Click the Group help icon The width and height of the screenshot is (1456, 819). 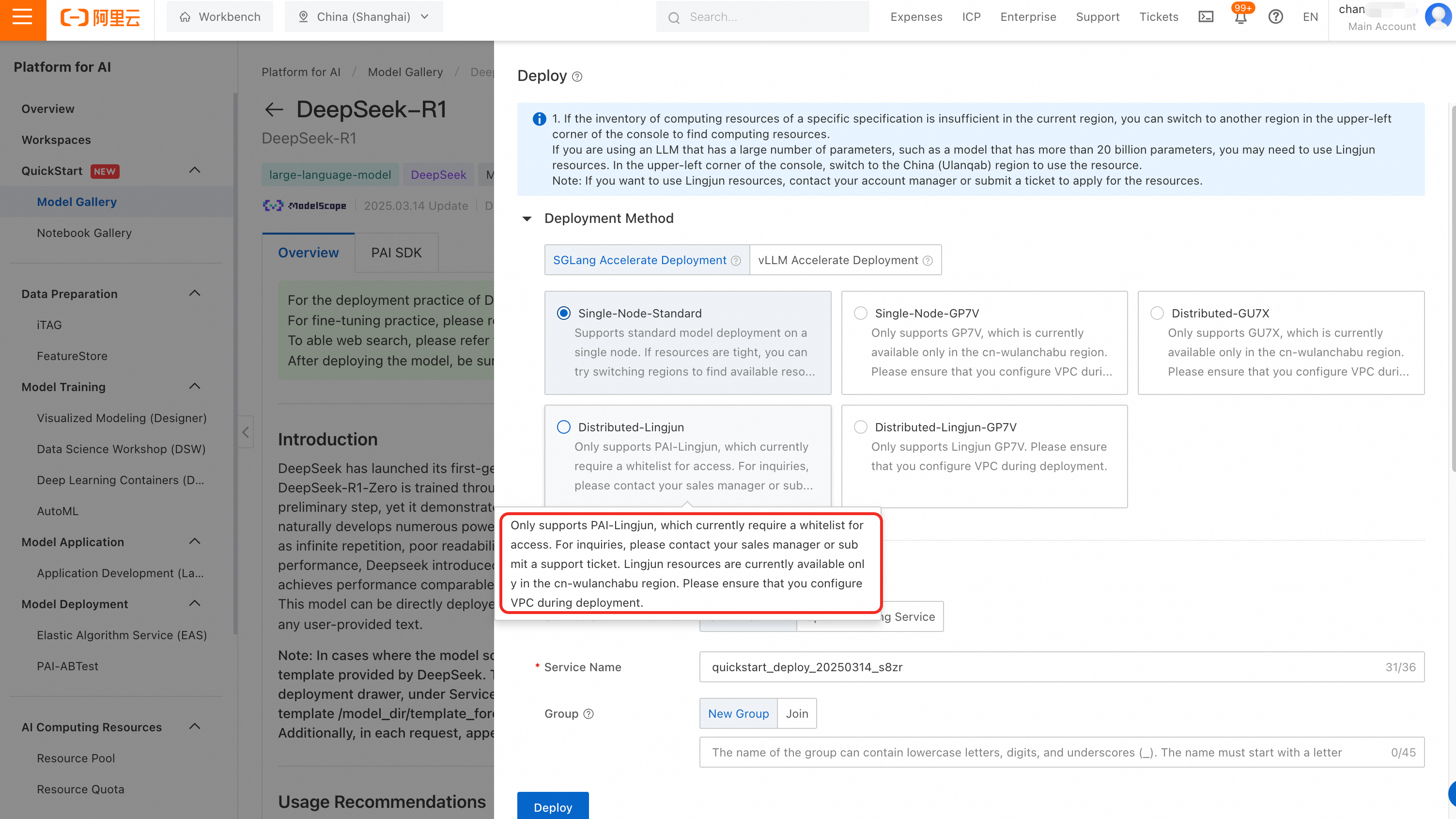point(589,714)
